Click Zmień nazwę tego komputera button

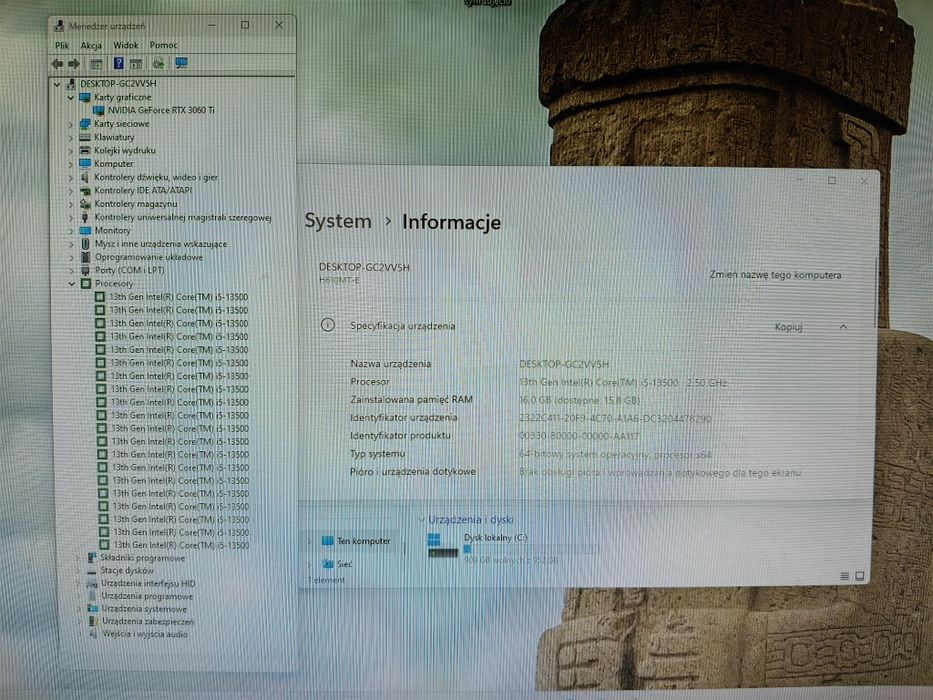tap(775, 275)
